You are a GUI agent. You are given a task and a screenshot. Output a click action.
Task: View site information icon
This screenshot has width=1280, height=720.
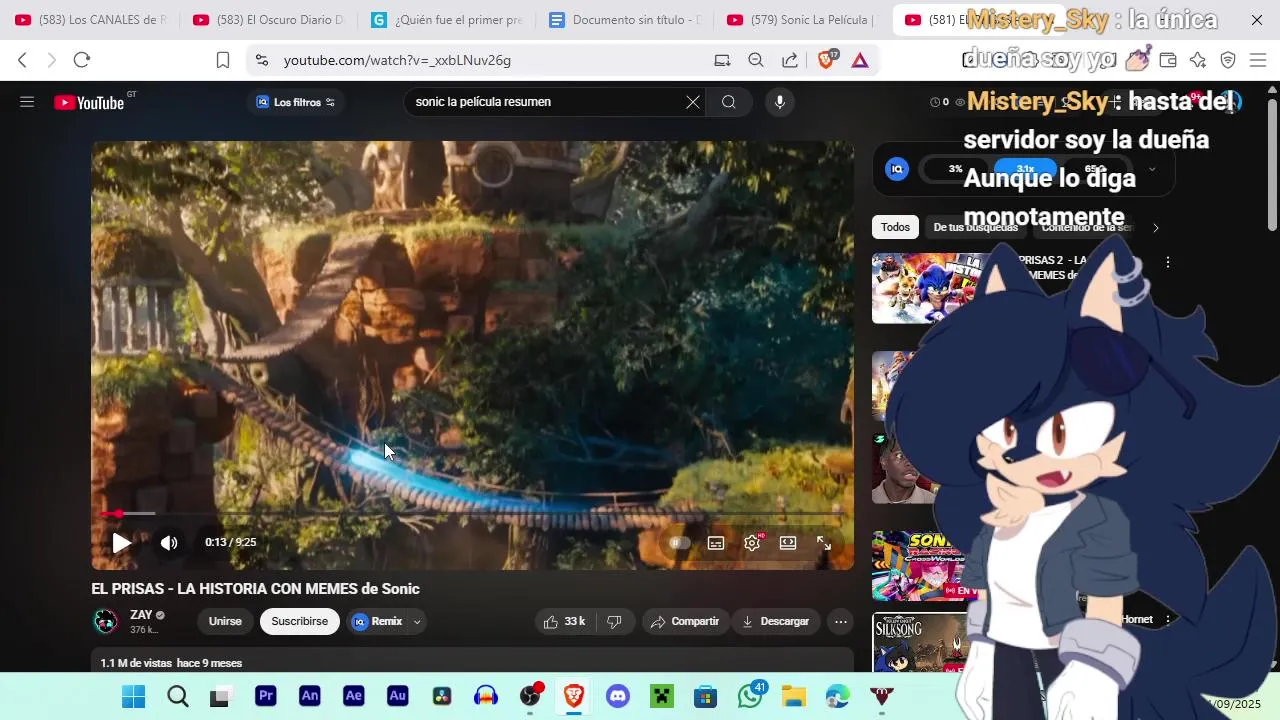click(x=261, y=60)
